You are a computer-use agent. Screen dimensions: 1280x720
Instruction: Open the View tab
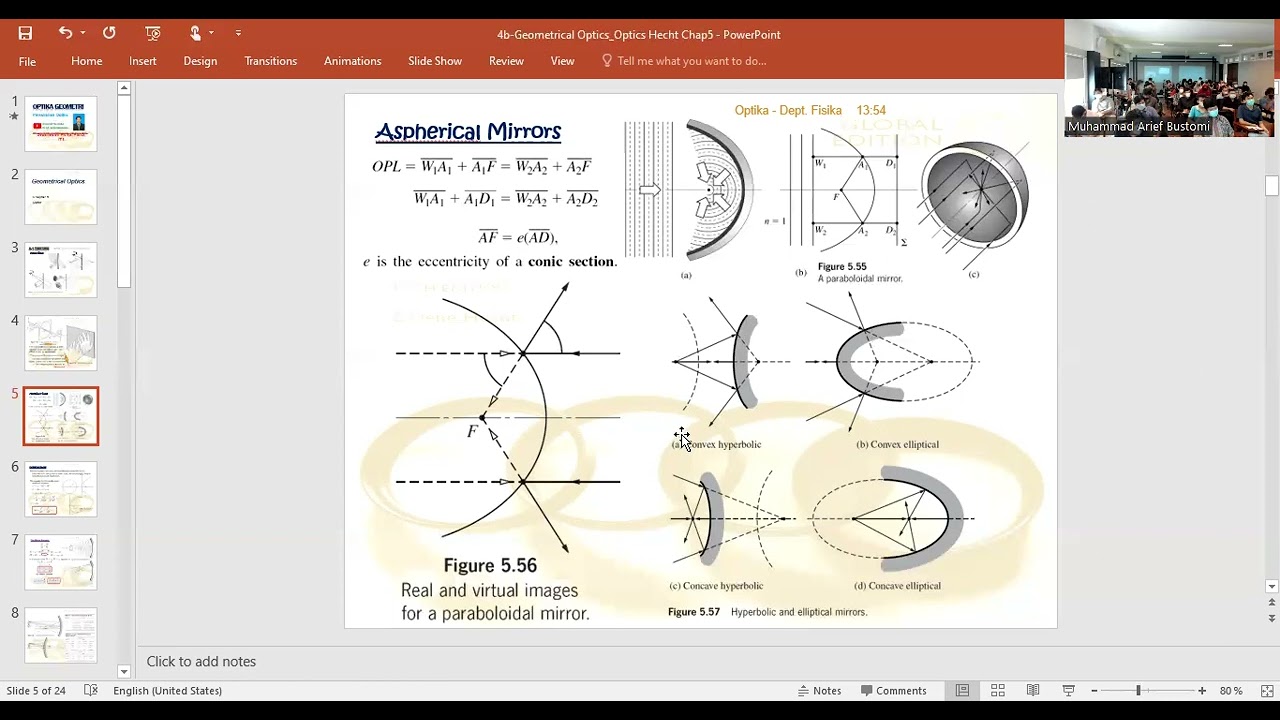coord(563,61)
